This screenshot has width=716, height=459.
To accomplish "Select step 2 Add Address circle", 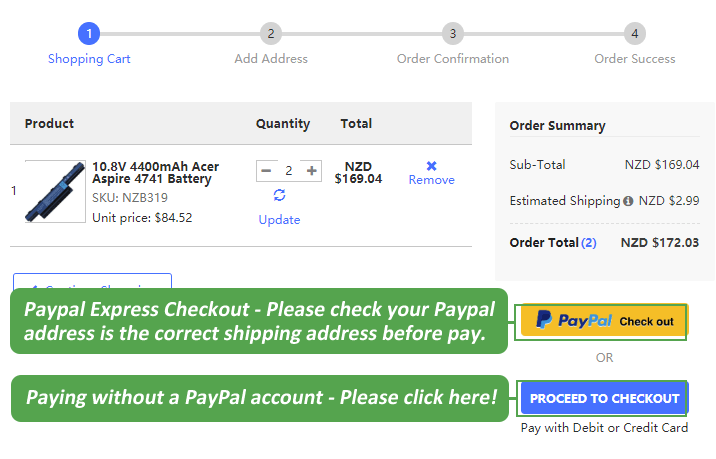I will 271,34.
